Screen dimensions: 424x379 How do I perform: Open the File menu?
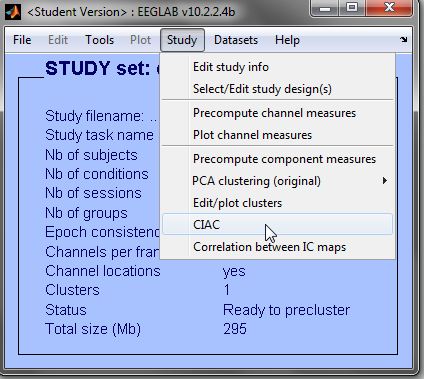coord(22,40)
